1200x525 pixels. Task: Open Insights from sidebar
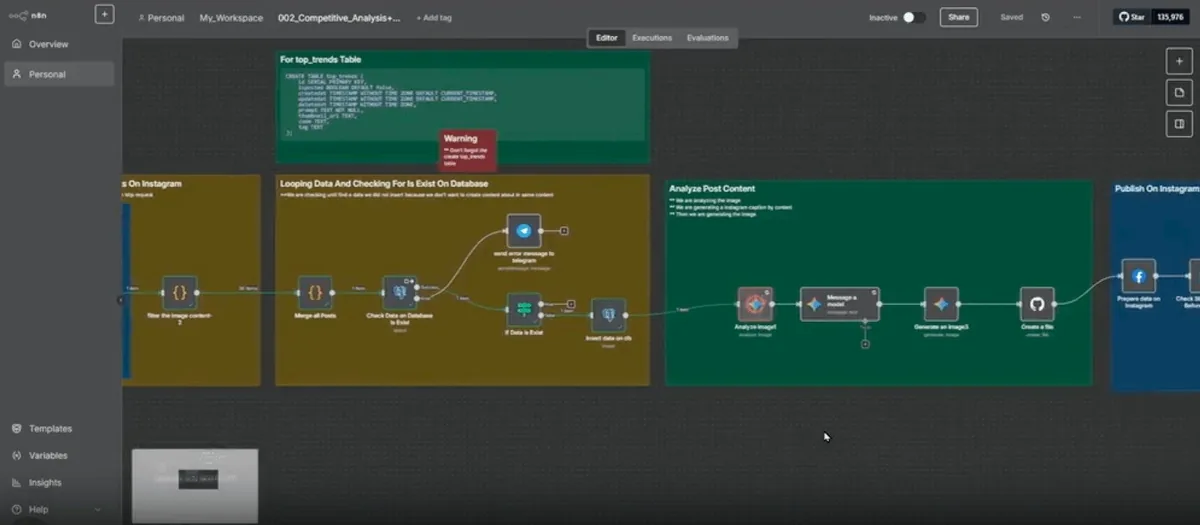pos(57,482)
